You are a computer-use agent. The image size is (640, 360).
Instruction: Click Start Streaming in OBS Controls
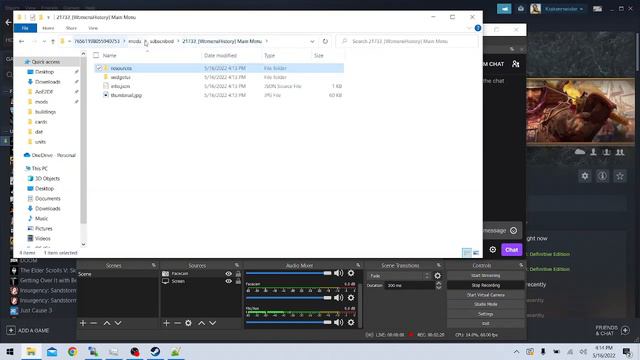485,276
